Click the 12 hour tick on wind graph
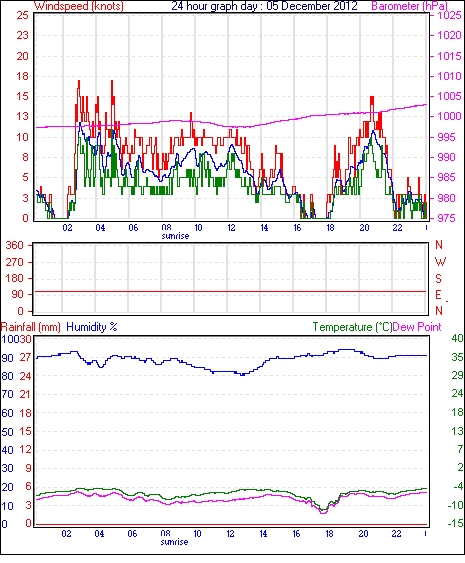Image resolution: width=465 pixels, height=563 pixels. coord(231,228)
